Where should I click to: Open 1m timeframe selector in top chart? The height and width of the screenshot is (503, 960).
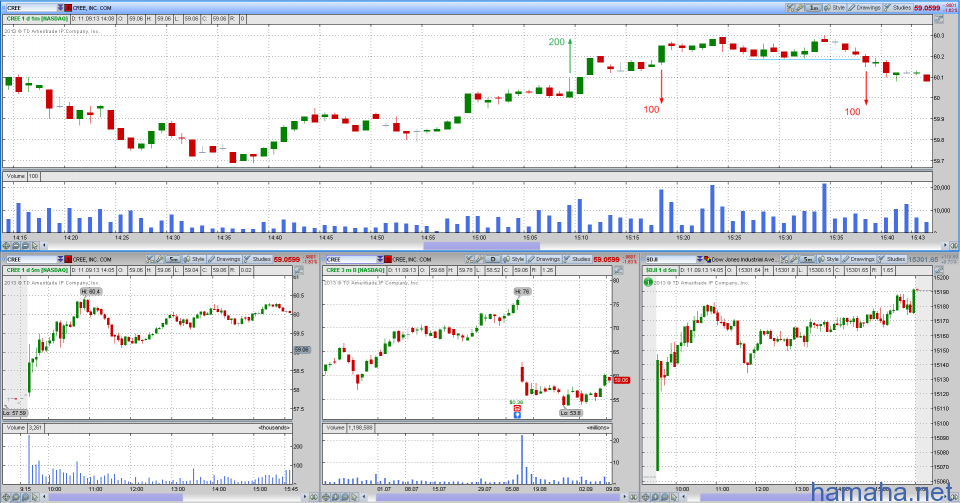click(813, 8)
